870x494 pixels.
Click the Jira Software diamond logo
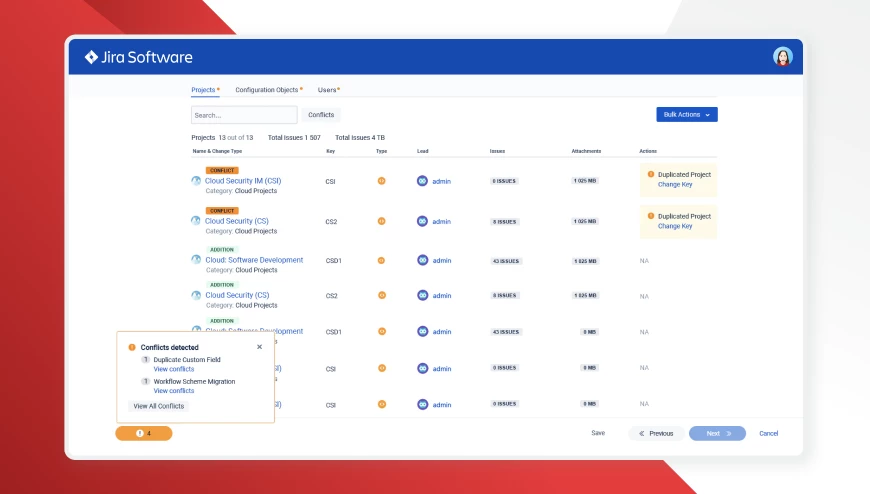click(x=91, y=57)
